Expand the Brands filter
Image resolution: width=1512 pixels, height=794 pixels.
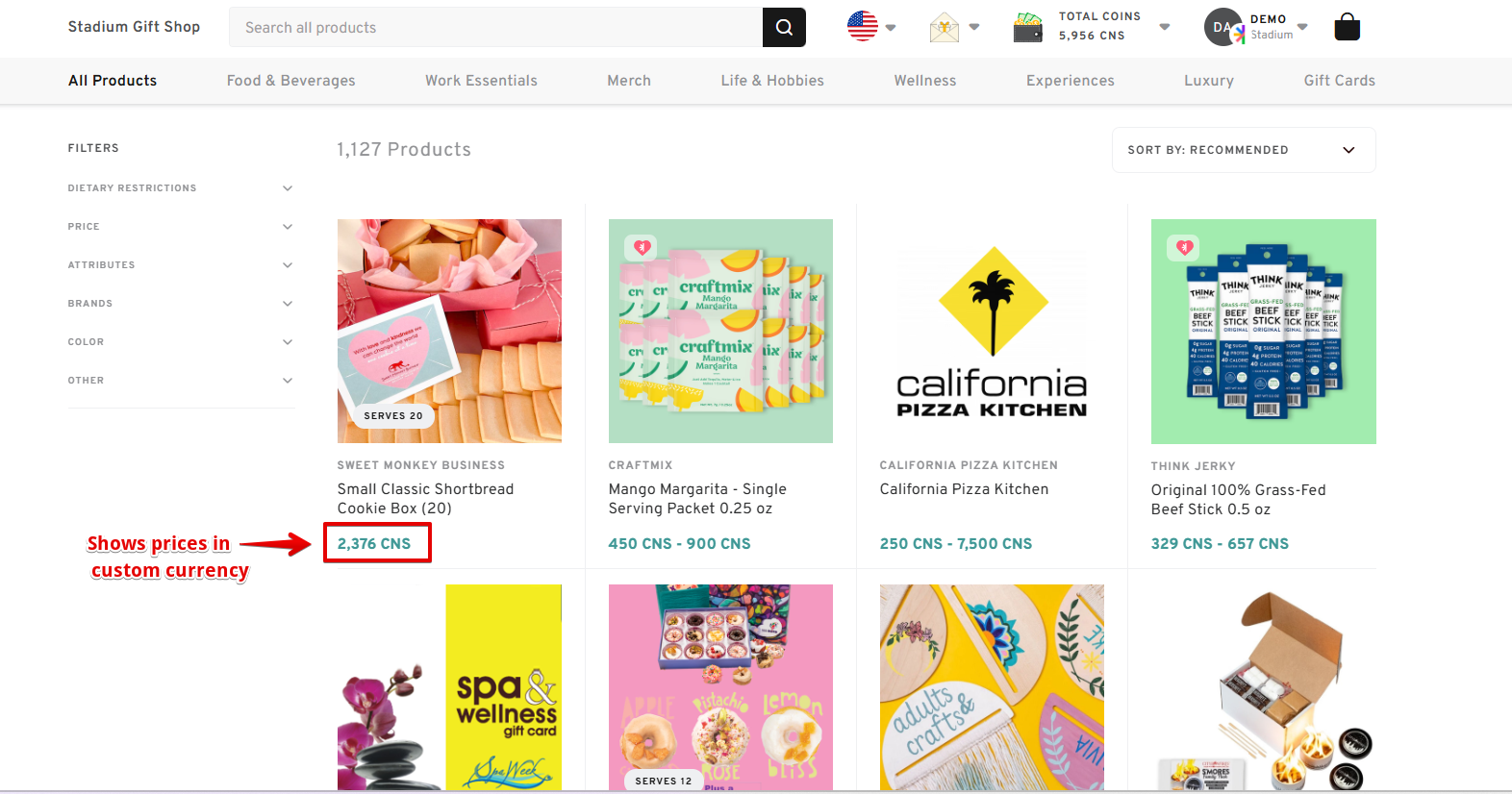(x=287, y=304)
